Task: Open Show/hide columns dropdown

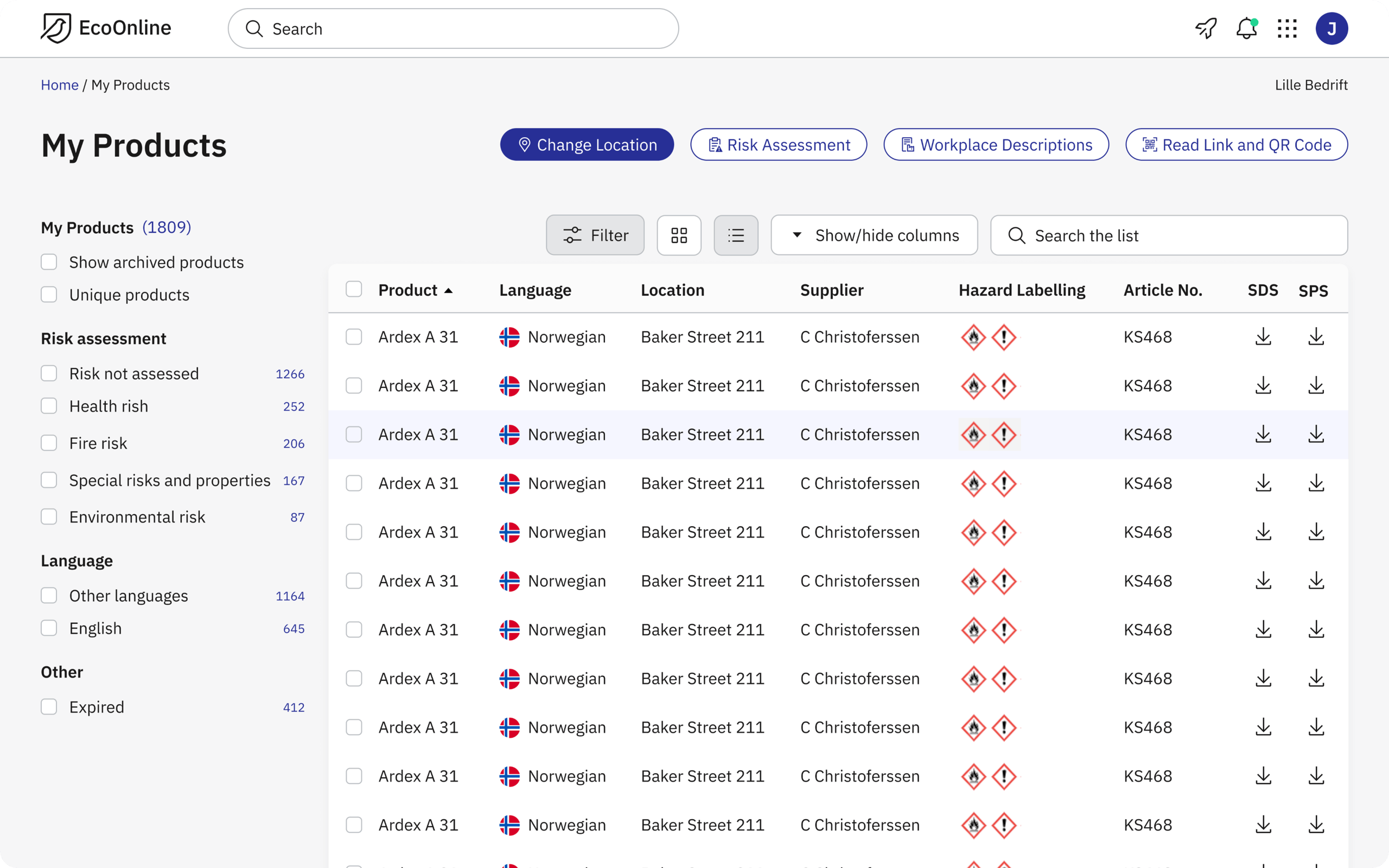Action: (x=874, y=235)
